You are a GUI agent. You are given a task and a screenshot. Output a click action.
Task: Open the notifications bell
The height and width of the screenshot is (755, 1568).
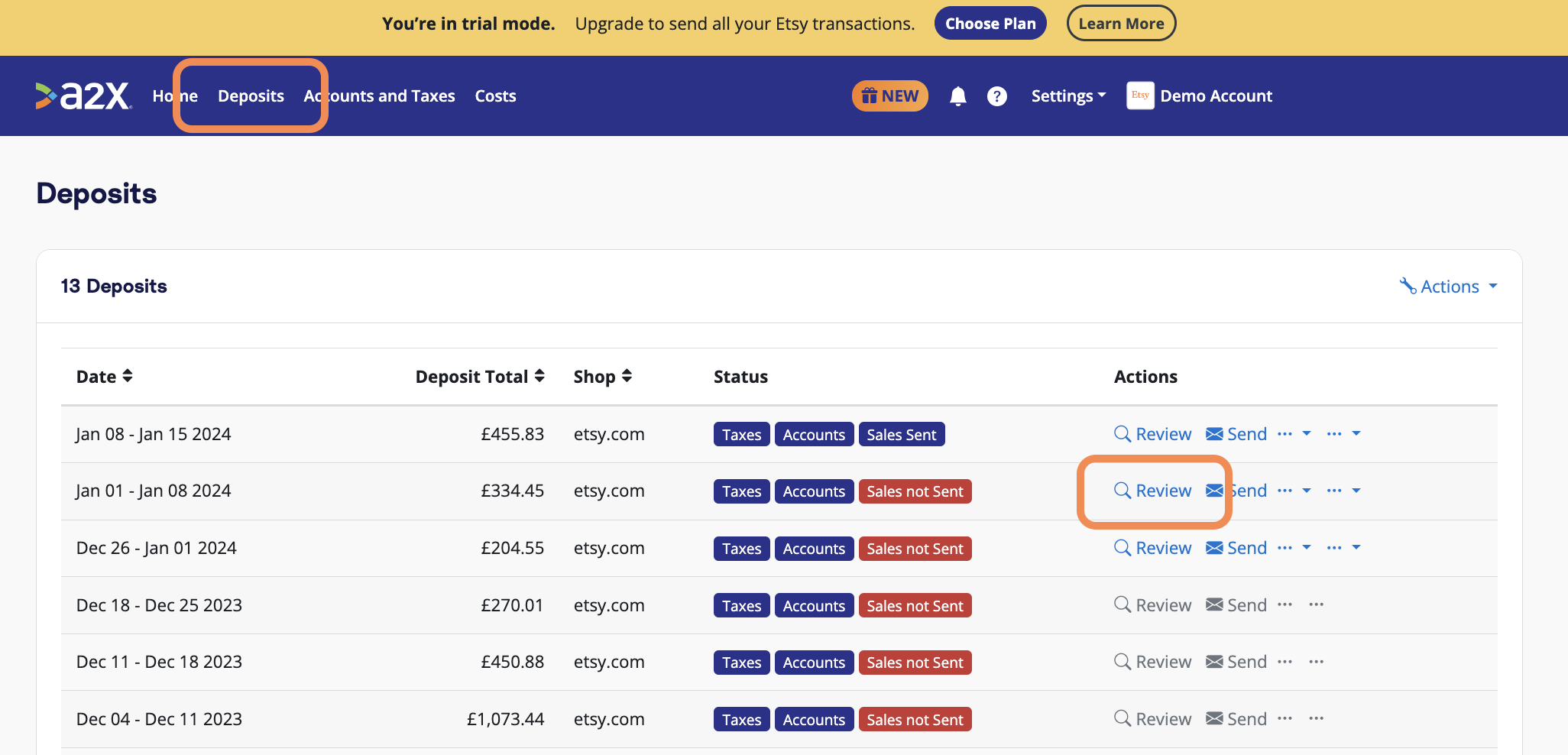[958, 96]
